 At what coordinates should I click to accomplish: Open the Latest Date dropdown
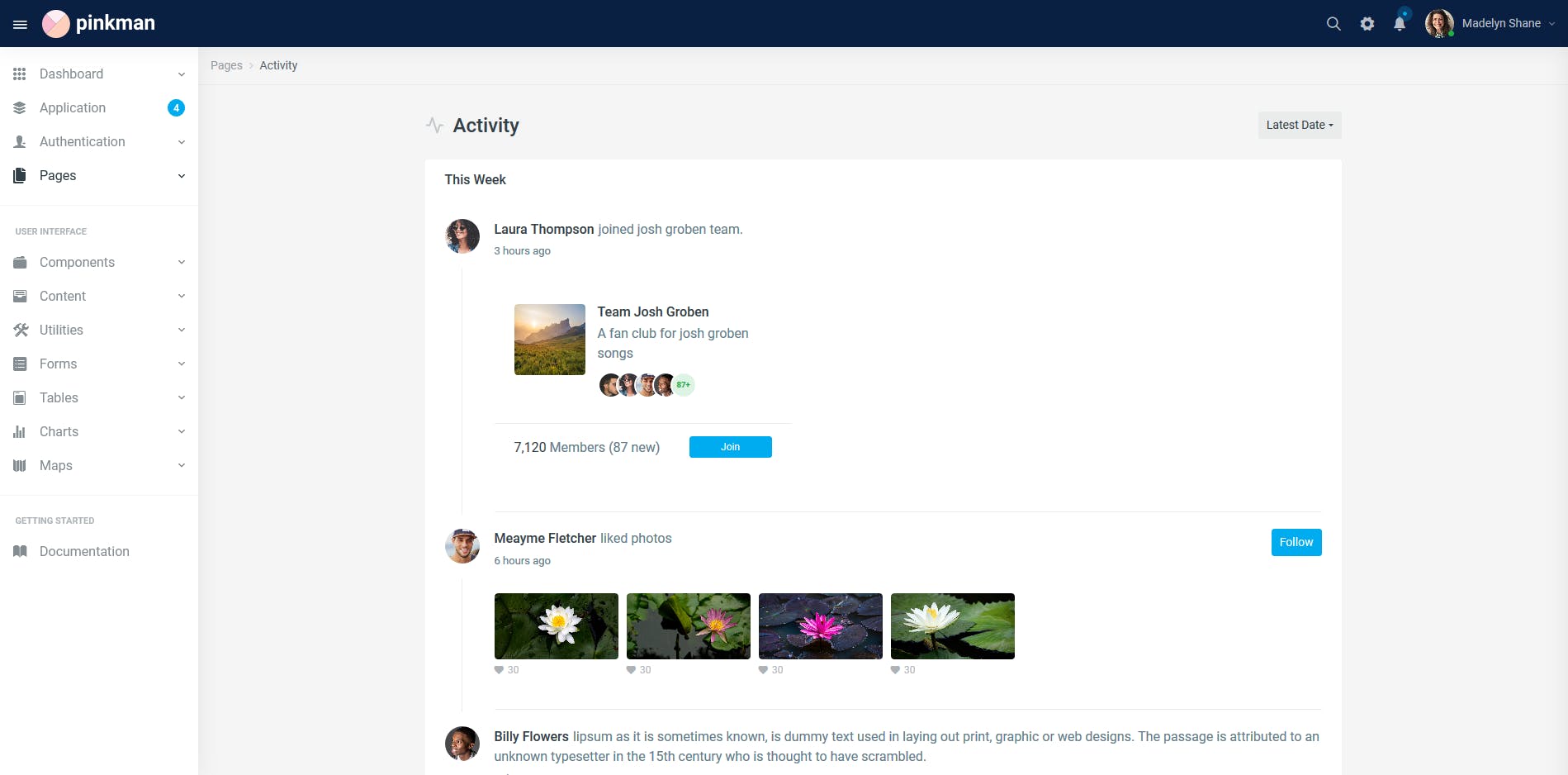pyautogui.click(x=1299, y=125)
